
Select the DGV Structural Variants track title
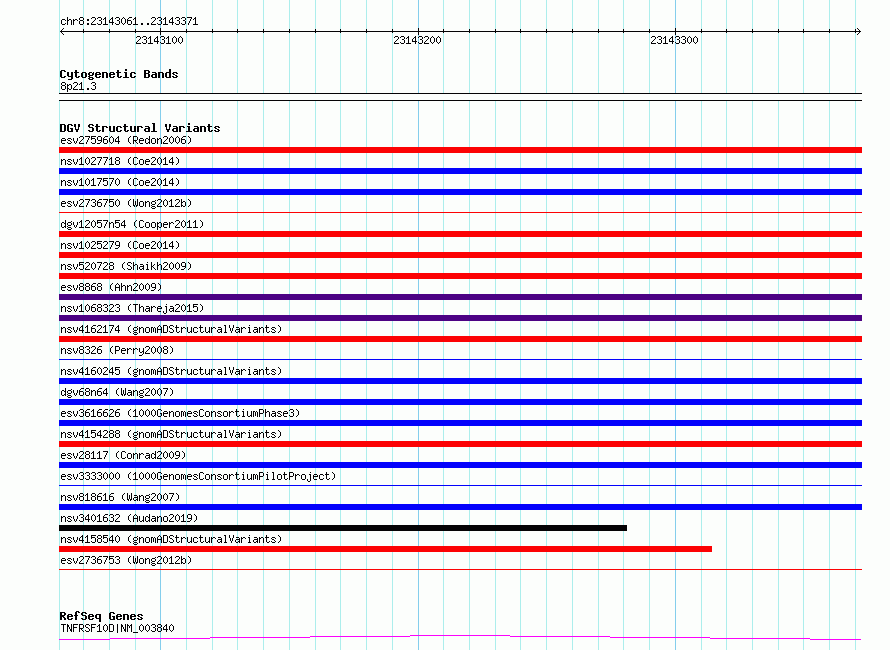coord(140,128)
